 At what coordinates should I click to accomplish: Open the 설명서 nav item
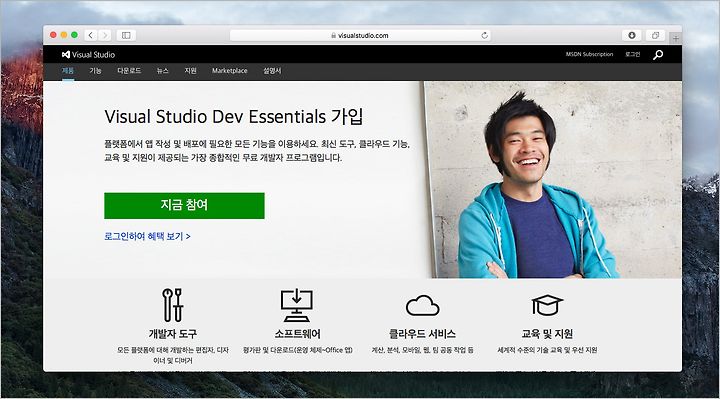(272, 71)
